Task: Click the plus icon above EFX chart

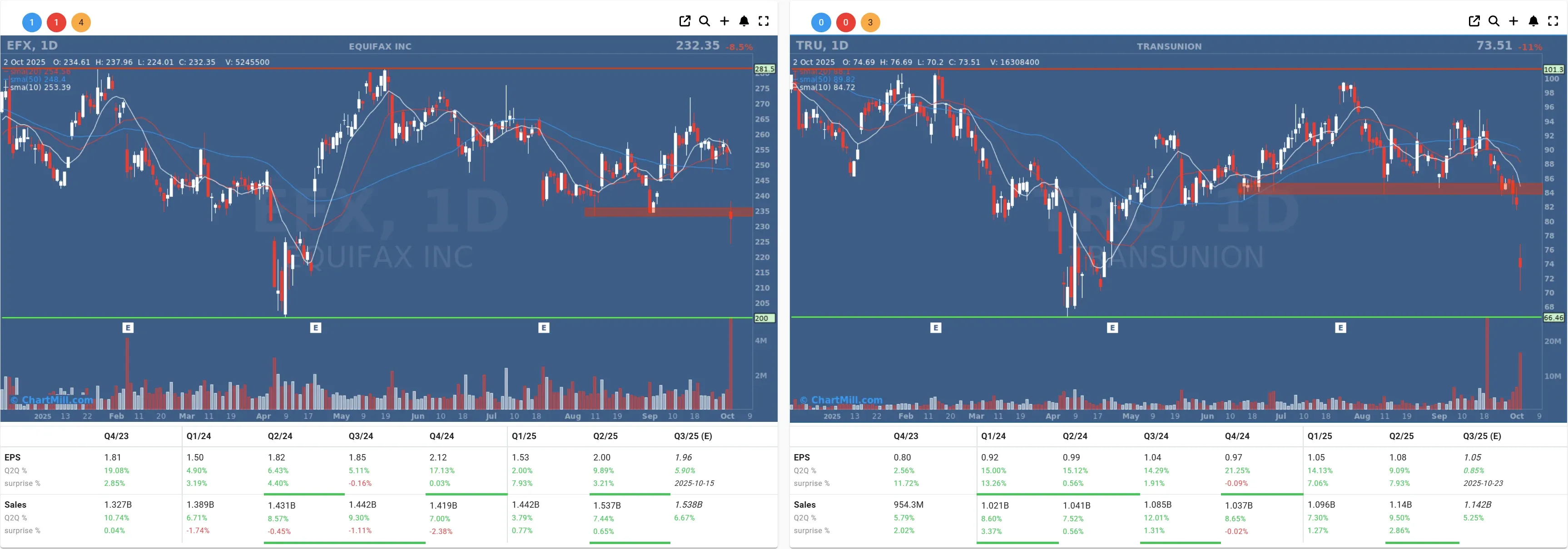Action: (724, 21)
